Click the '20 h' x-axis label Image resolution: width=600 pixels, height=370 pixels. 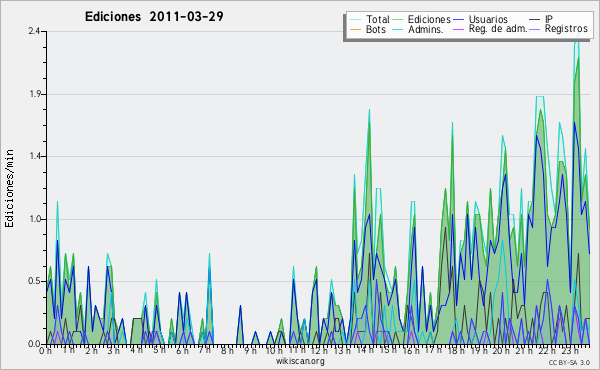pyautogui.click(x=501, y=351)
